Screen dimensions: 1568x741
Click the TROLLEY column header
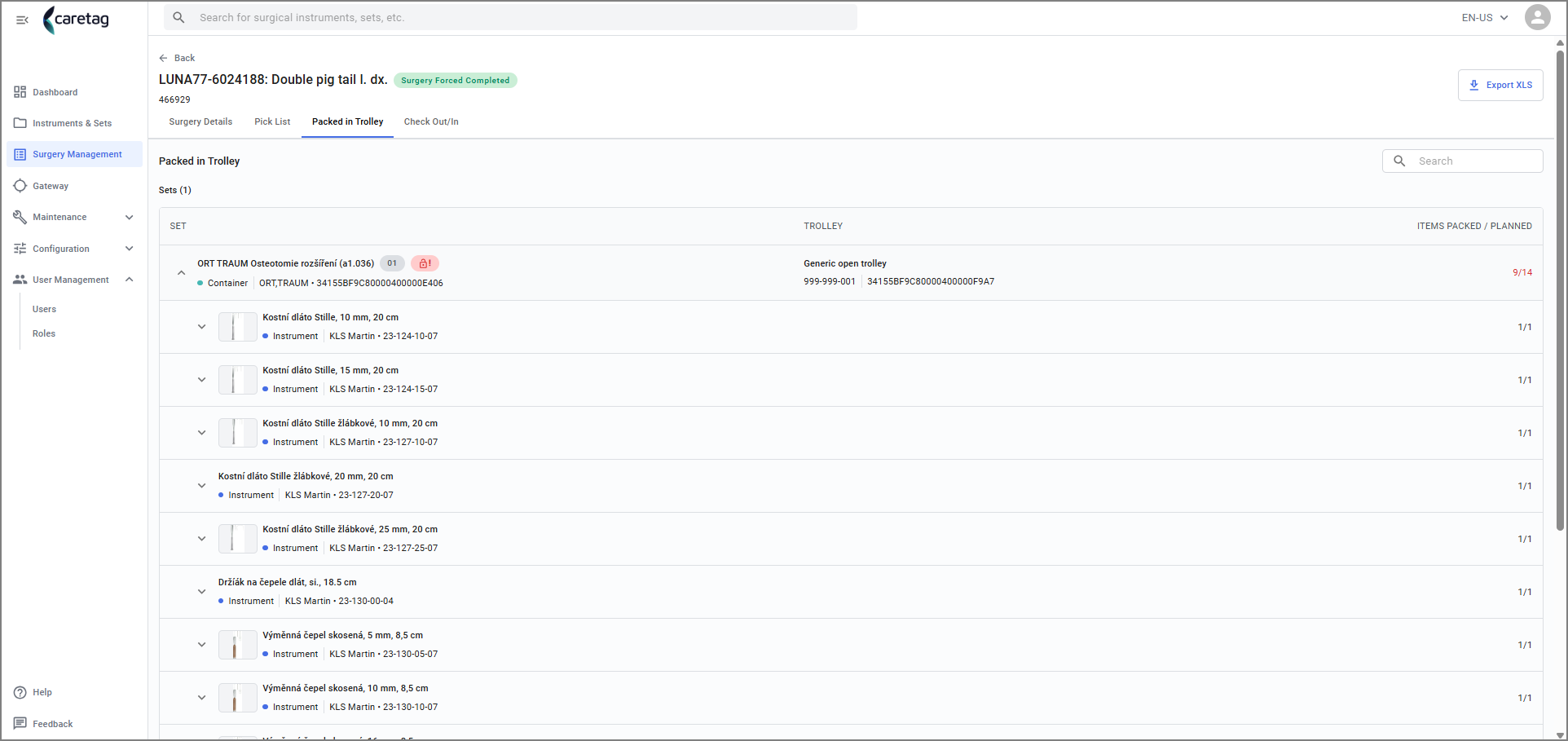tap(823, 226)
